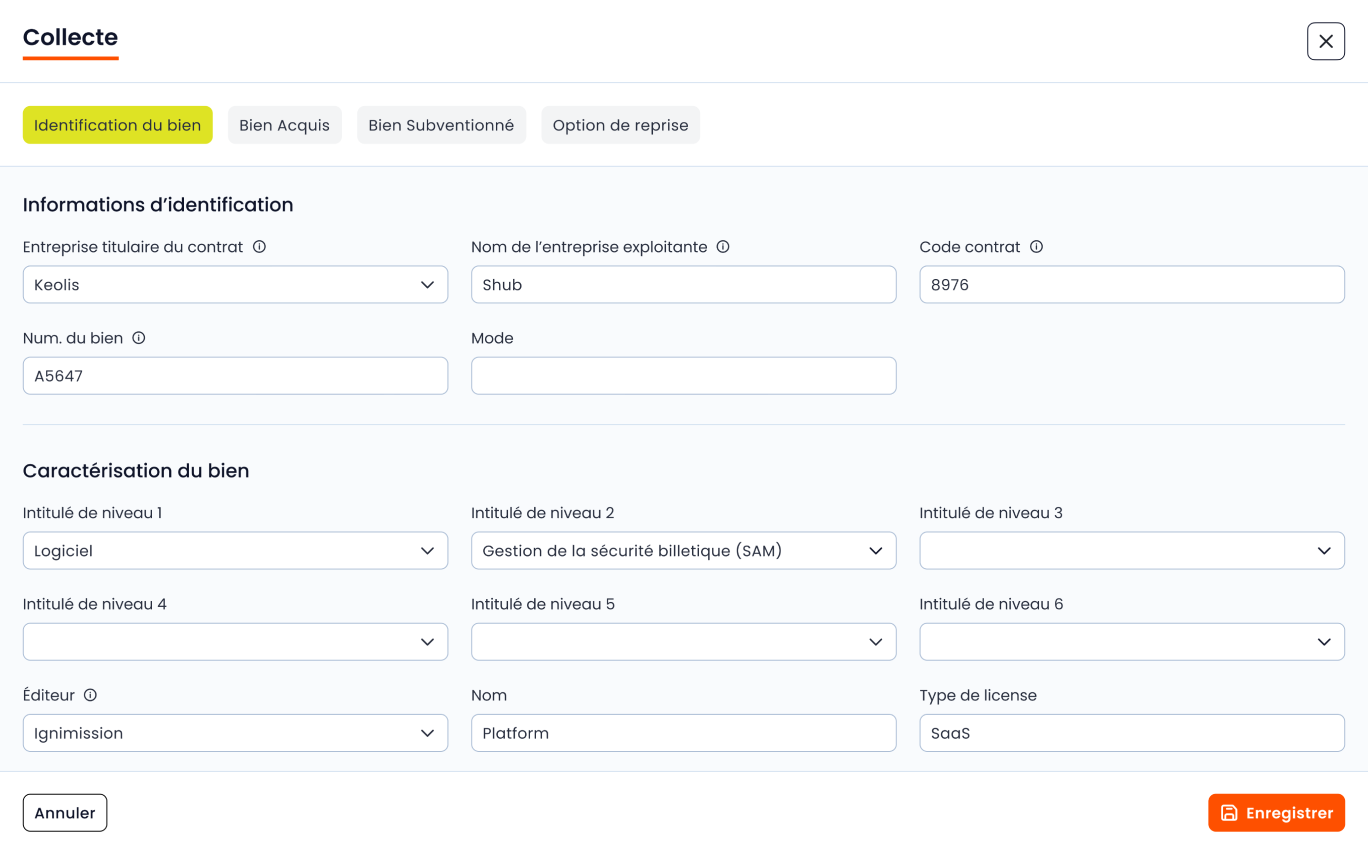
Task: Click info icon beside Num. du bien
Action: (139, 338)
